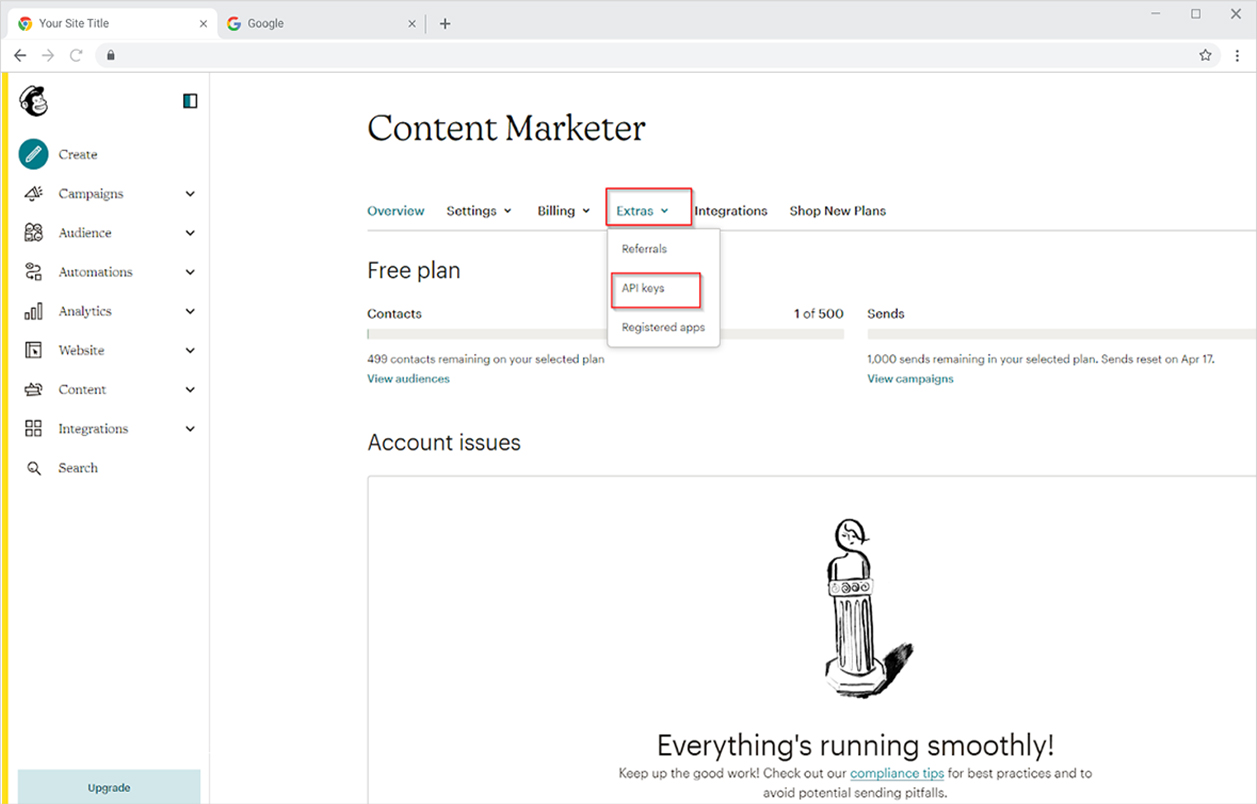Screen dimensions: 1257x804
Task: Click the Automations workflow icon
Action: pyautogui.click(x=34, y=272)
